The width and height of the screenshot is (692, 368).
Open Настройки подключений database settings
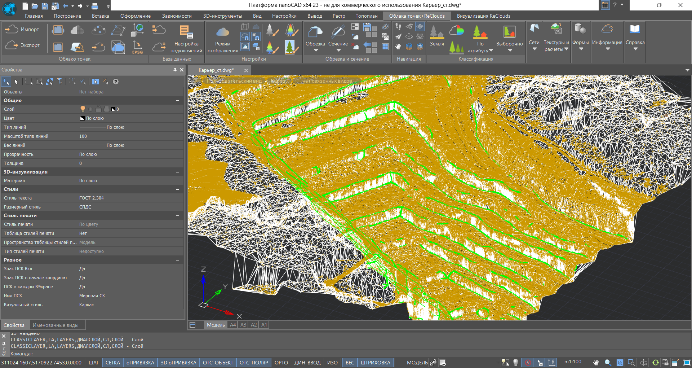[x=186, y=39]
